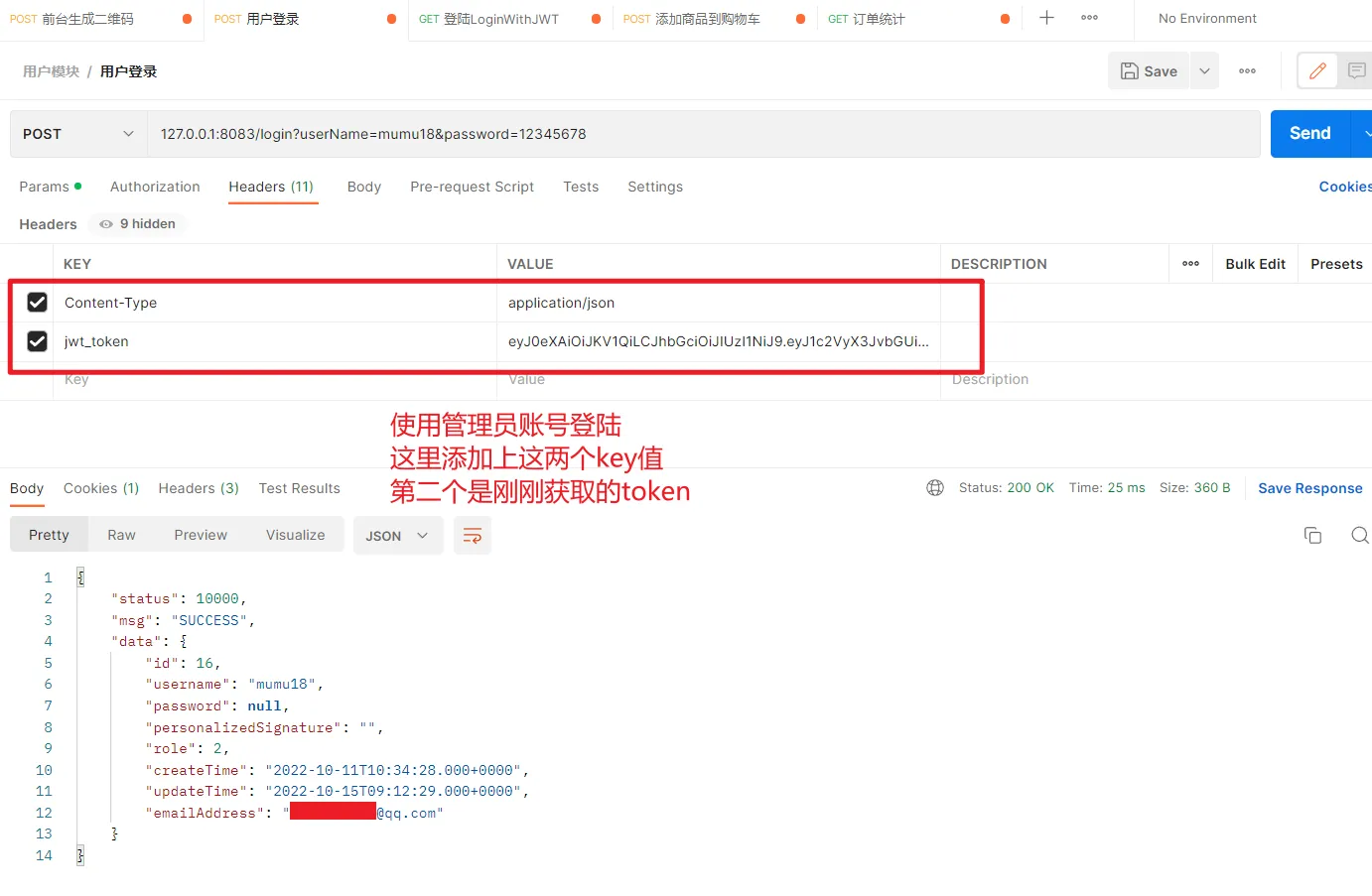Viewport: 1372px width, 896px height.
Task: Switch to the 添加商品到购物车 request tab
Action: pos(692,19)
